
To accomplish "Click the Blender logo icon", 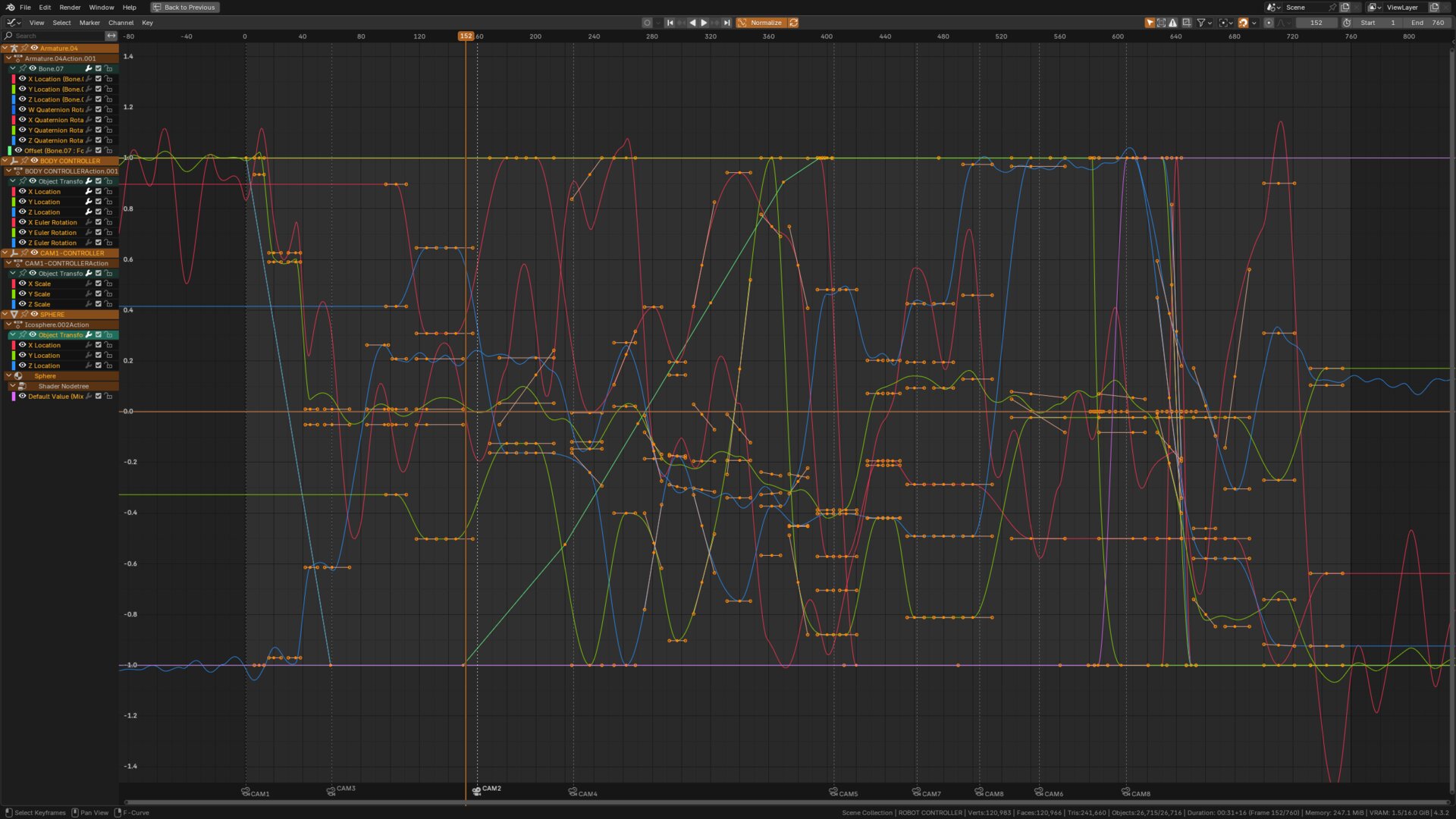I will 10,7.
